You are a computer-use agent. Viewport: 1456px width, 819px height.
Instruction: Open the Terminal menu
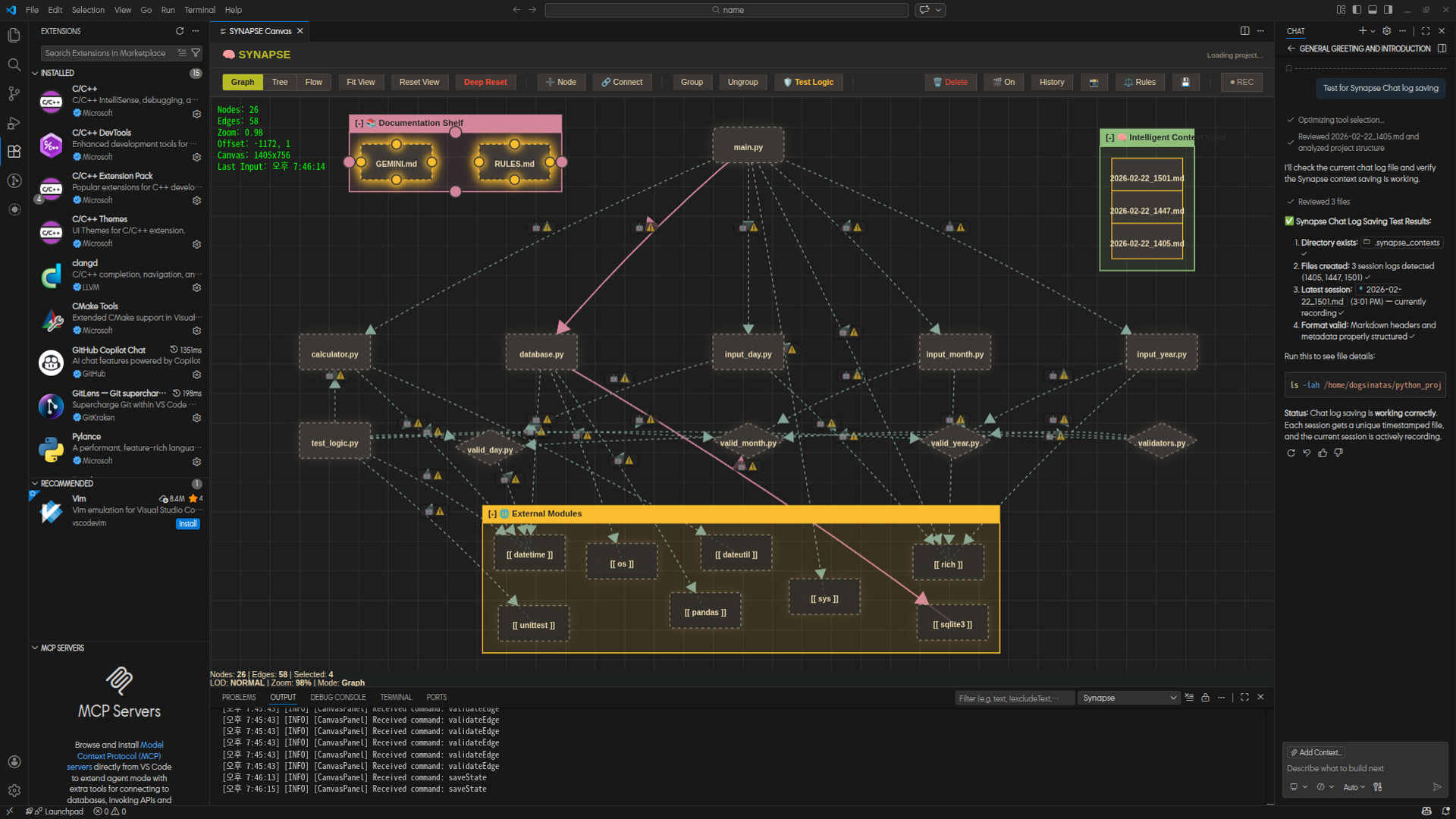[199, 10]
